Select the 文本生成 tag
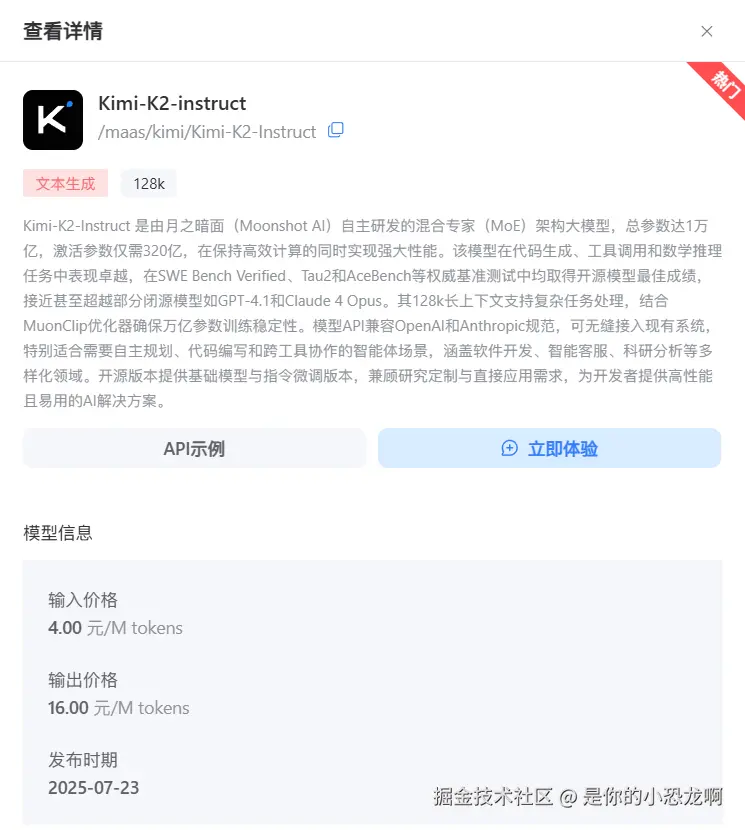 click(x=66, y=183)
